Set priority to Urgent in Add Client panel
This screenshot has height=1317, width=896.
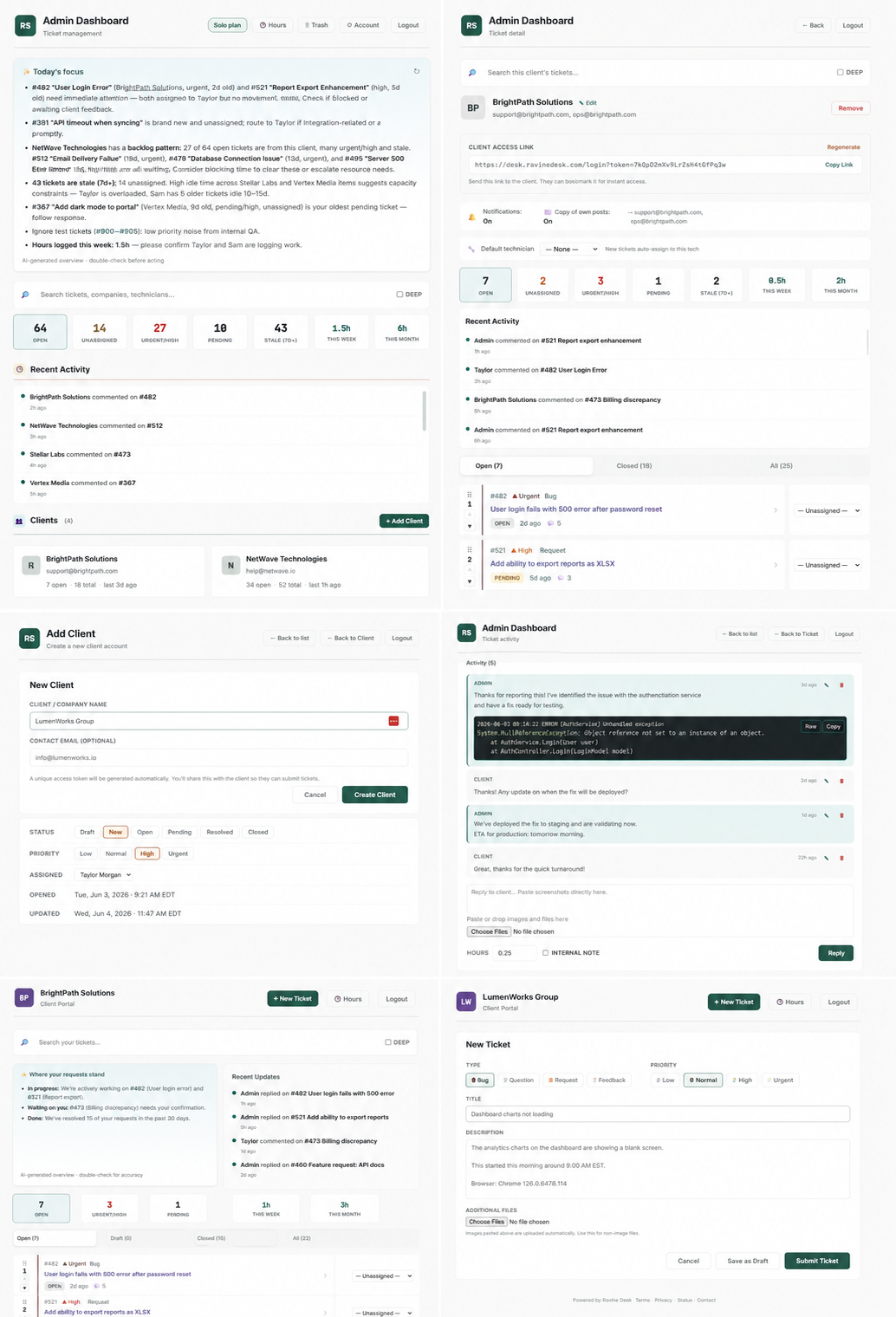coord(178,853)
